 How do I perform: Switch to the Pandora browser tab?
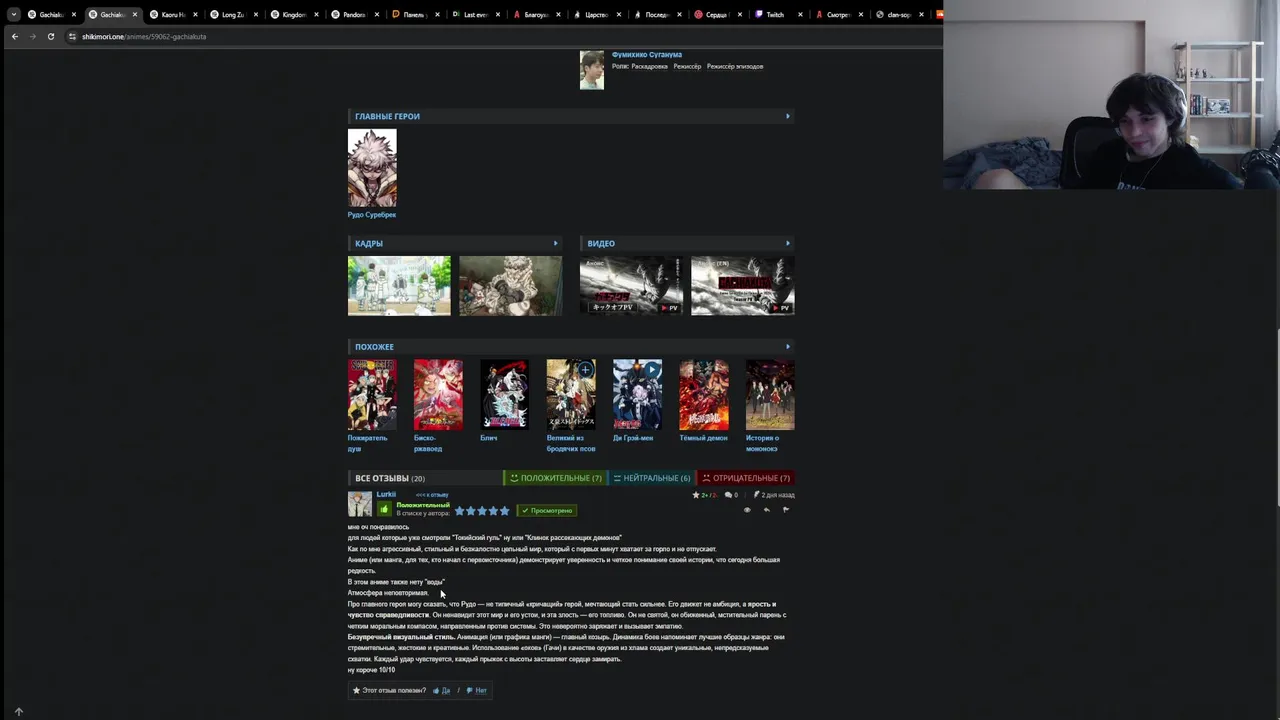354,14
